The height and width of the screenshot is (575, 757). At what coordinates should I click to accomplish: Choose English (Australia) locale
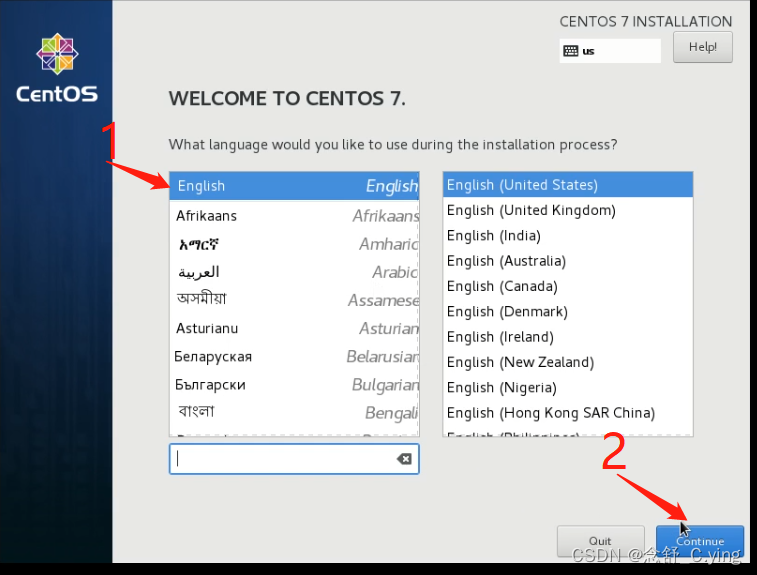(x=568, y=261)
